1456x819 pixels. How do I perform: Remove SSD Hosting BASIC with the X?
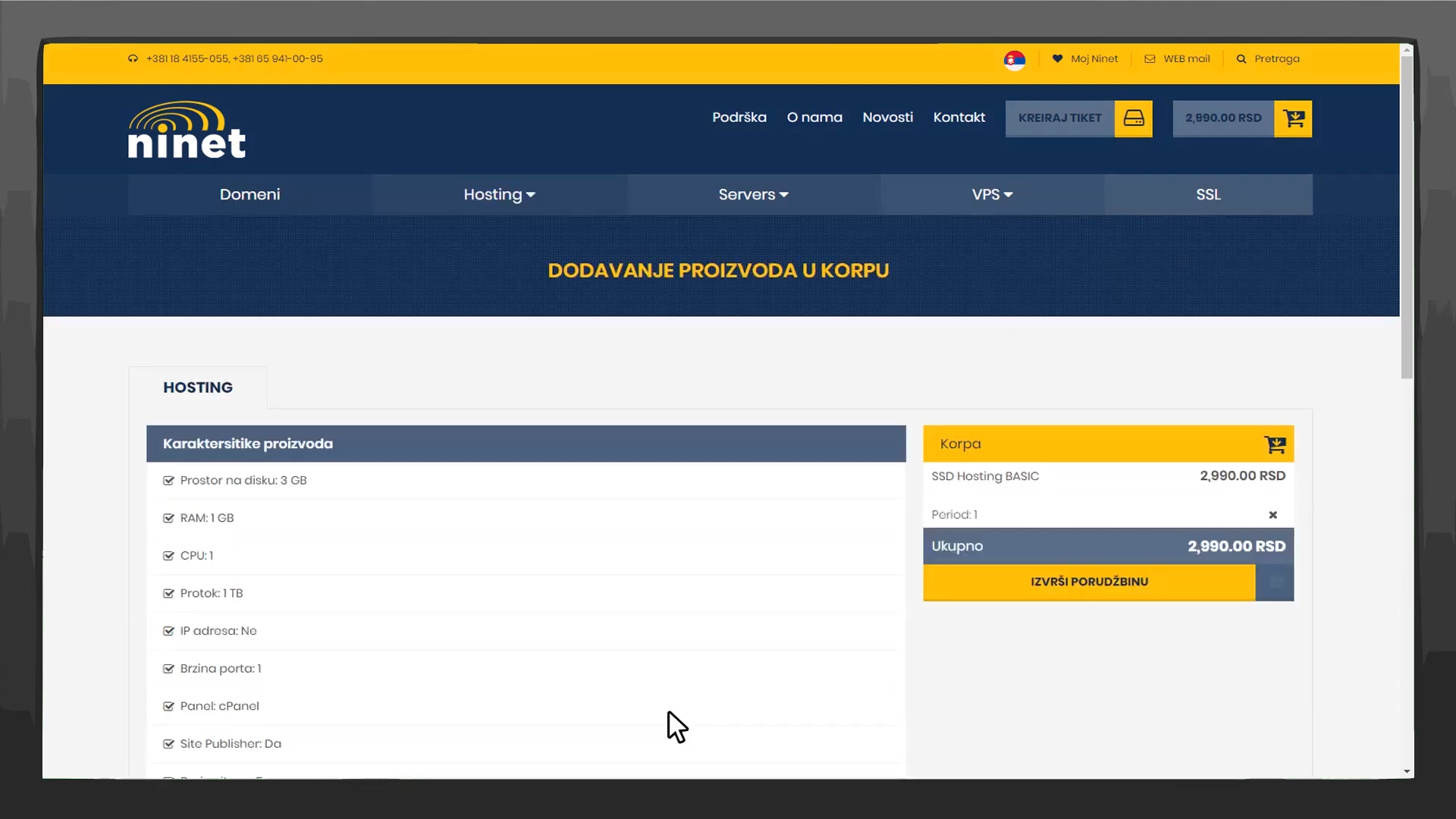1272,515
